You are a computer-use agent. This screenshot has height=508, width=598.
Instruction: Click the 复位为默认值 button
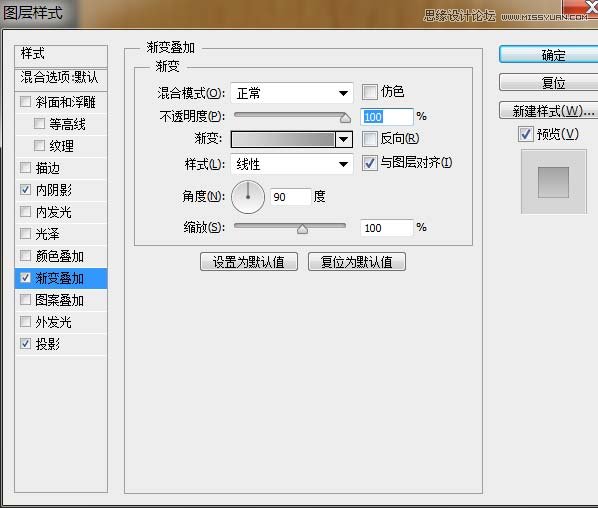357,262
